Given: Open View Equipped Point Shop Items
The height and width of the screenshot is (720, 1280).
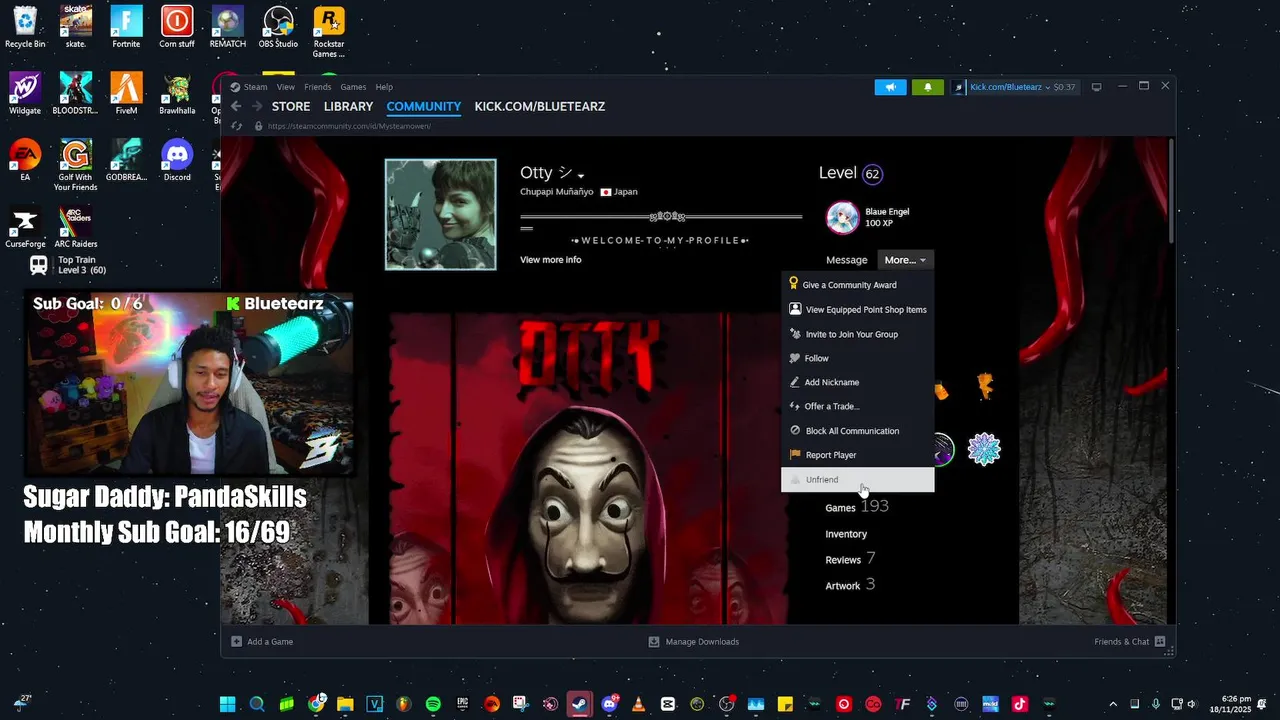Looking at the screenshot, I should (x=857, y=310).
